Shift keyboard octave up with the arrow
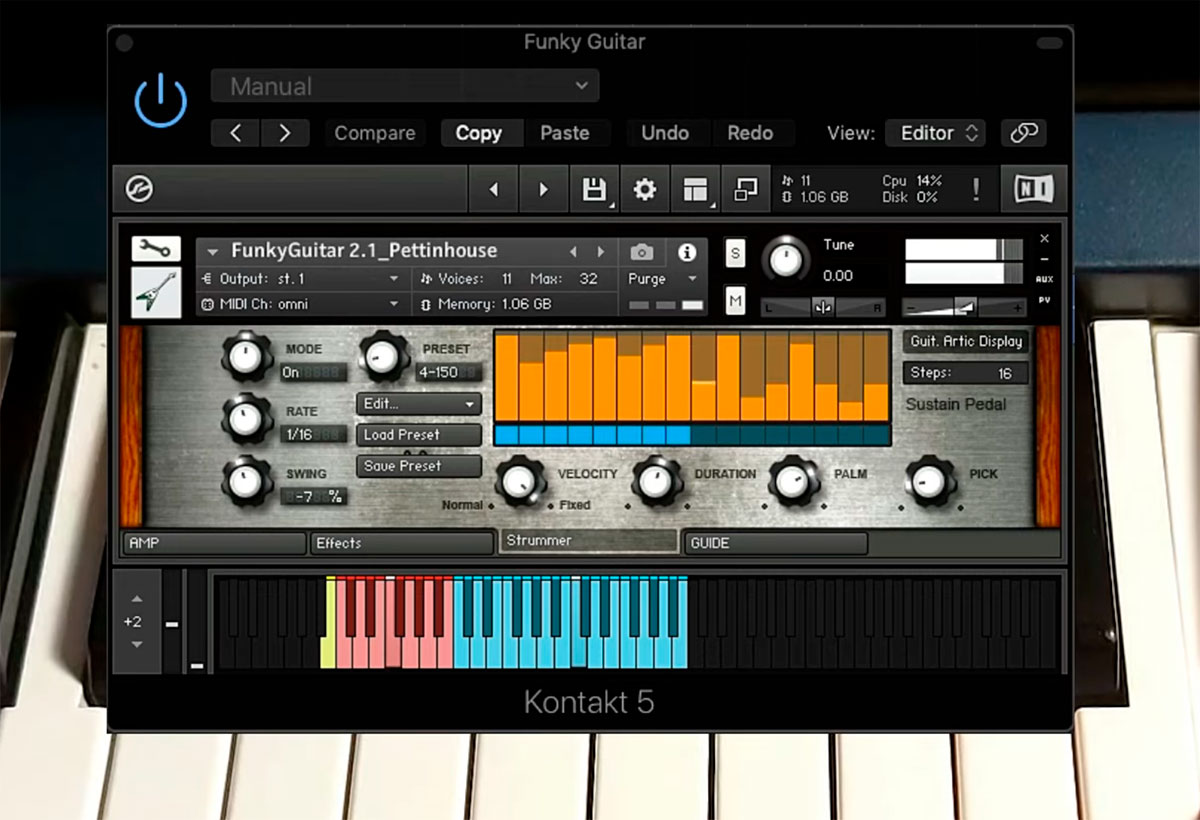Viewport: 1200px width, 820px height. tap(137, 599)
